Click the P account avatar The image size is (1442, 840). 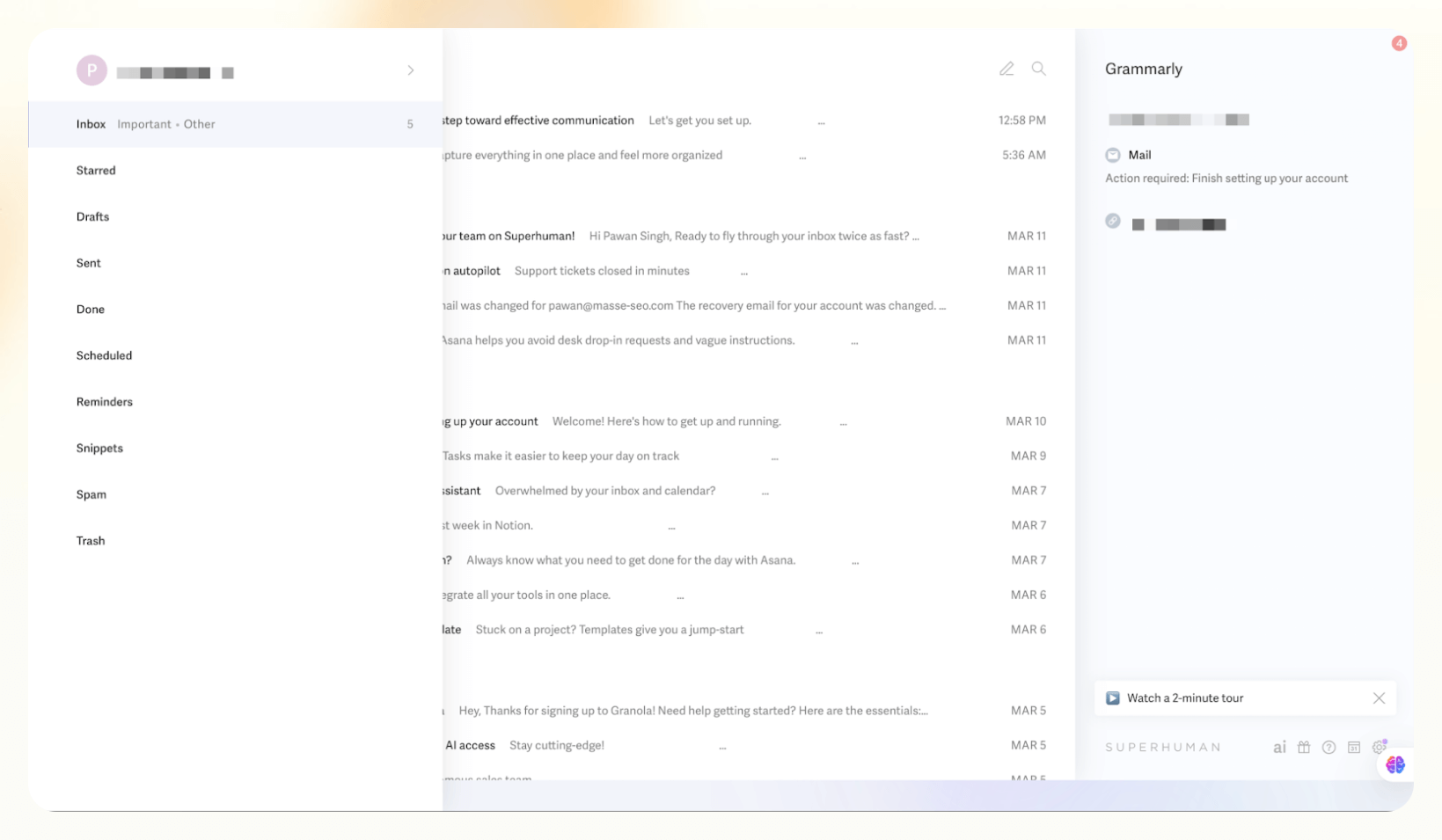(x=91, y=70)
